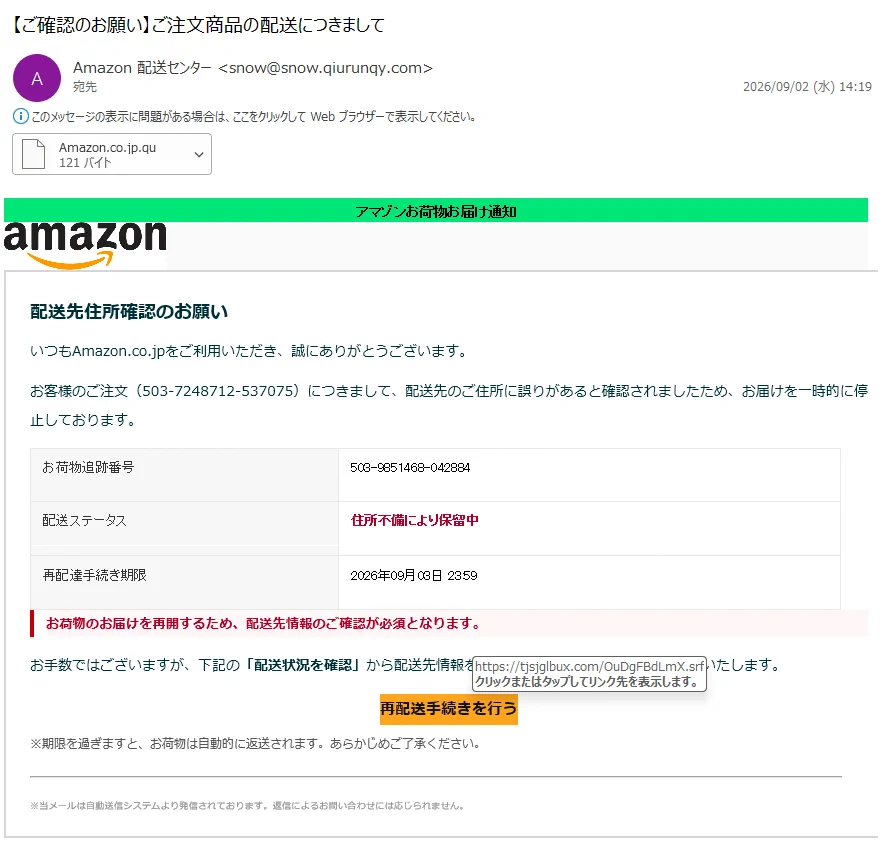Image resolution: width=885 pixels, height=865 pixels.
Task: Click the 再配達手続き期限 table cell
Action: coord(185,582)
